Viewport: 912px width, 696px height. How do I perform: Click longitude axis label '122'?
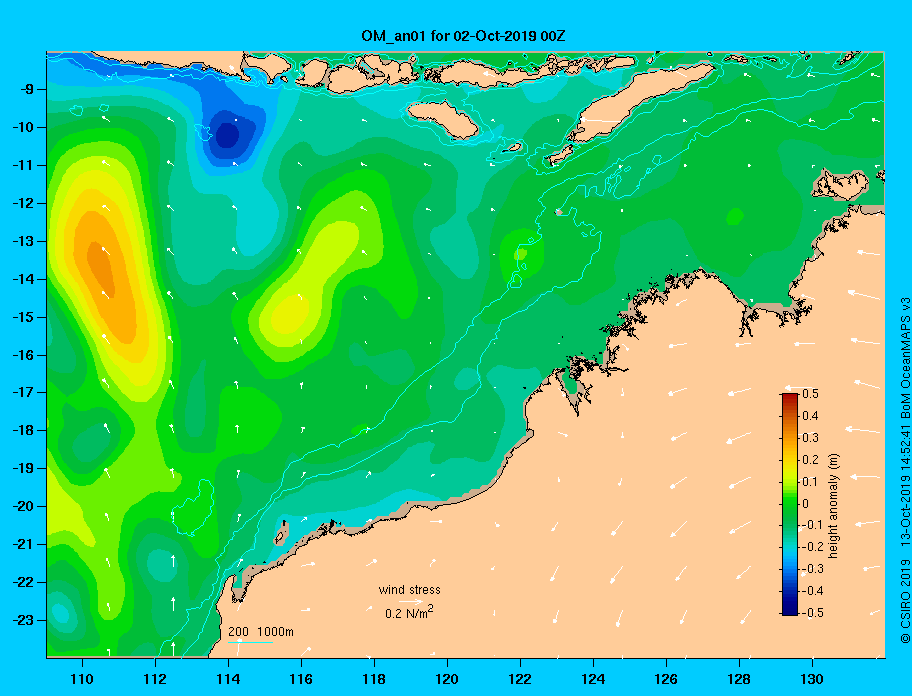coord(520,679)
